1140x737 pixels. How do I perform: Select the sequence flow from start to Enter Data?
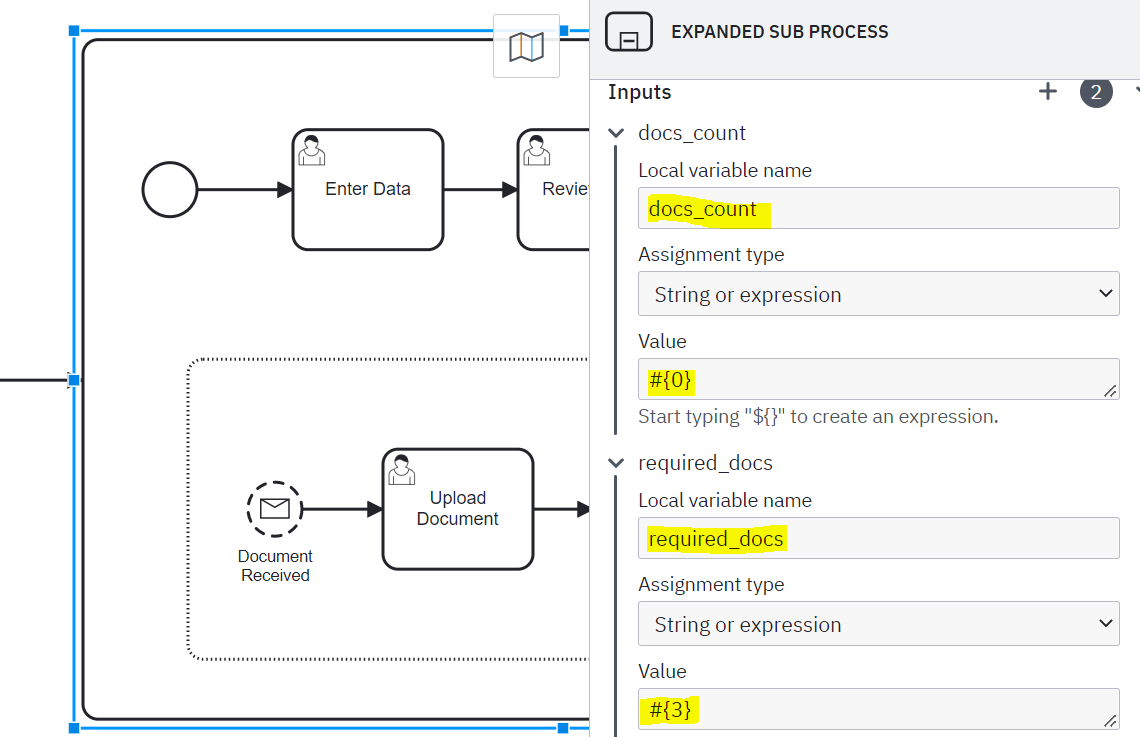tap(245, 190)
